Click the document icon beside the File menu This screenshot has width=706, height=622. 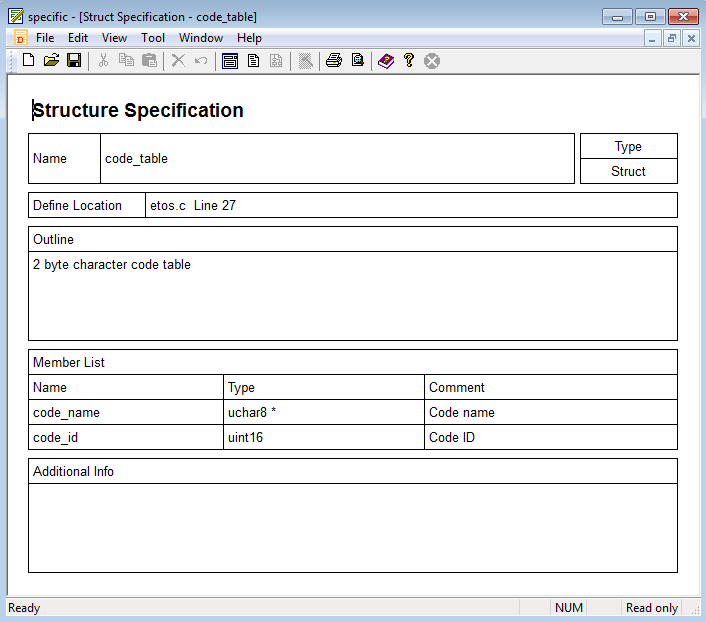click(x=21, y=38)
